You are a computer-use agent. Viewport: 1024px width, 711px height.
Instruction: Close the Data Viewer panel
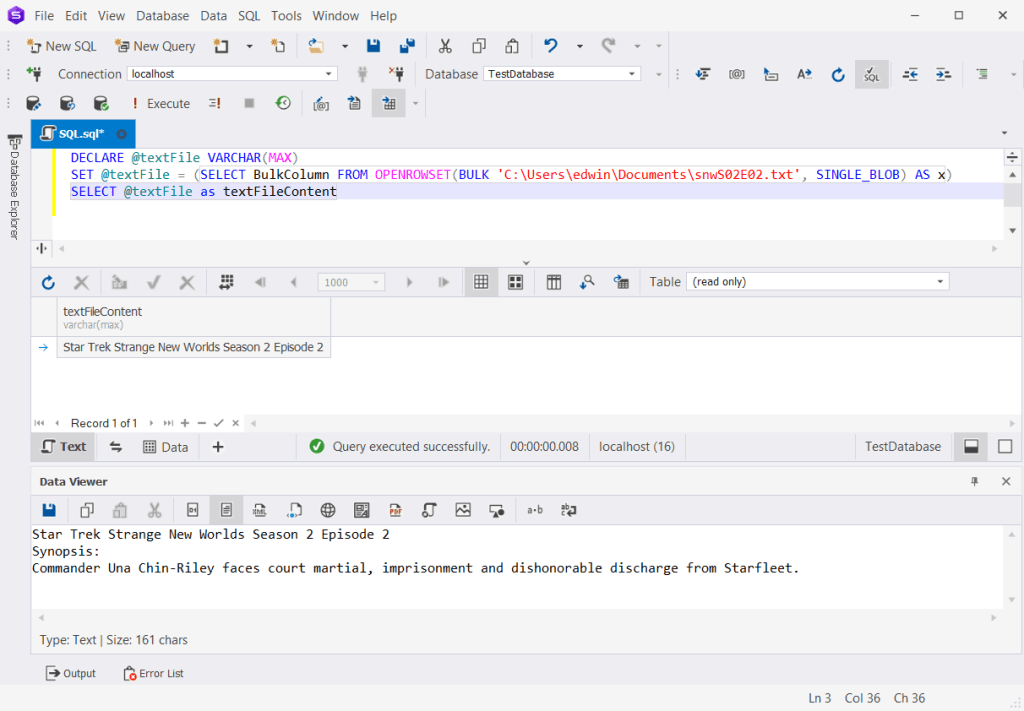click(x=1006, y=482)
